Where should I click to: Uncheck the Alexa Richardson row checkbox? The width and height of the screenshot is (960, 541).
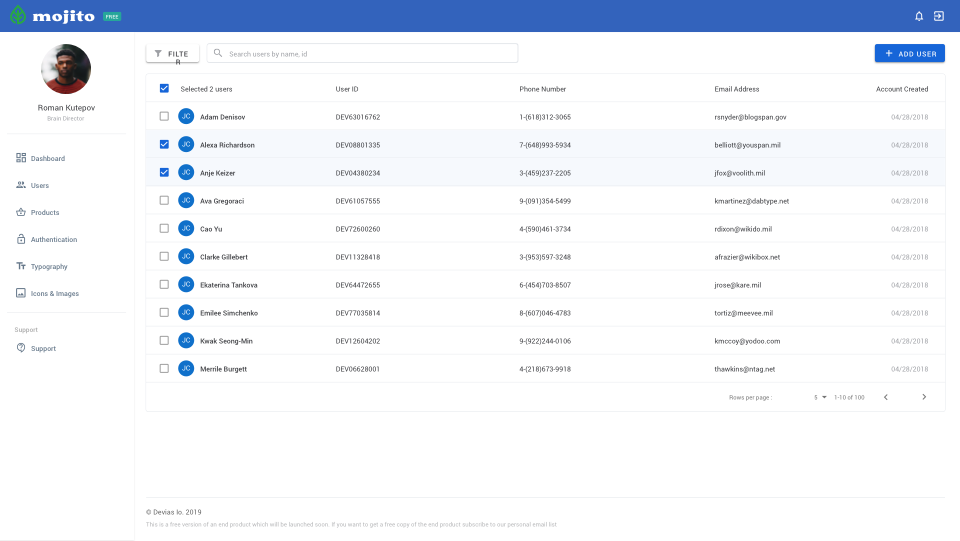coord(164,145)
